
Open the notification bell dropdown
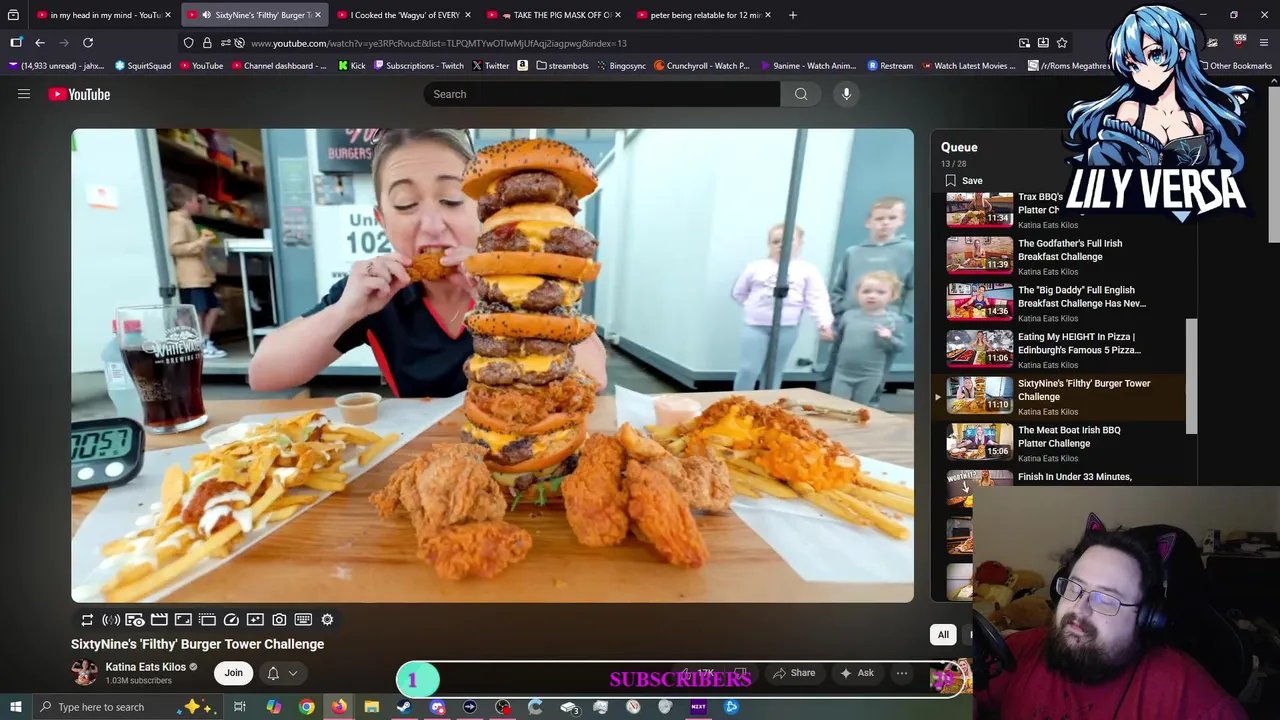pyautogui.click(x=282, y=673)
